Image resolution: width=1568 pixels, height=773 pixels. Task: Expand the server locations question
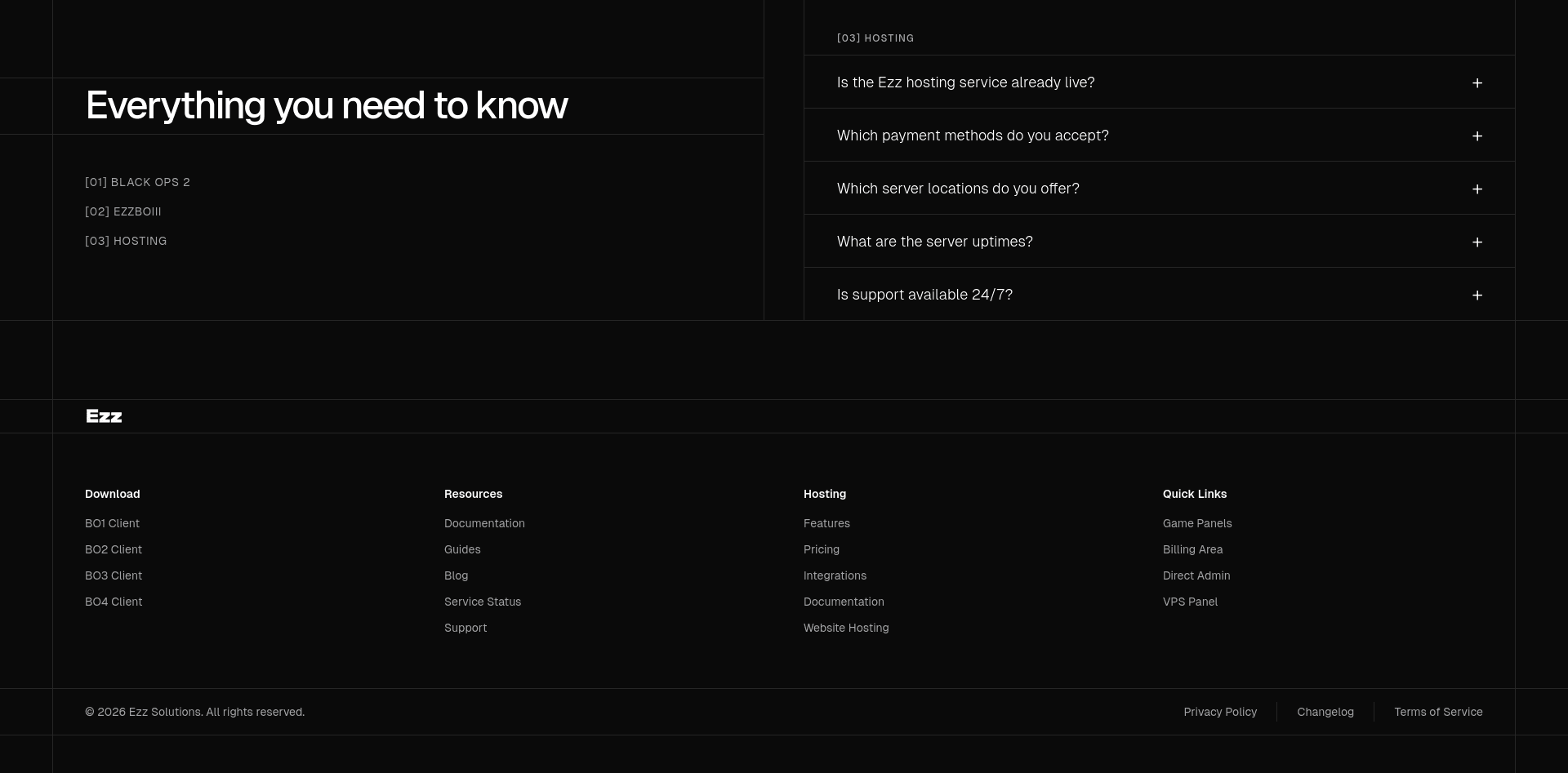pos(958,189)
